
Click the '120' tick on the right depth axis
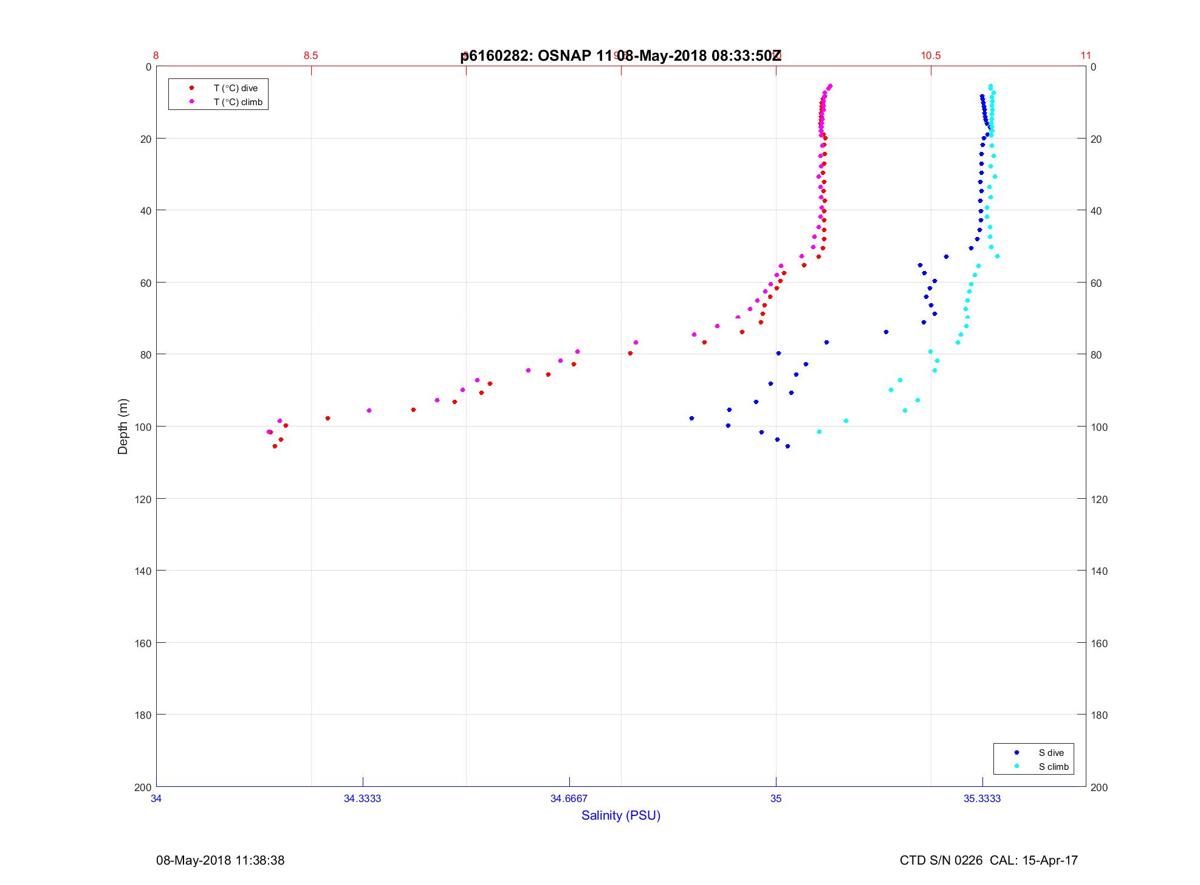pyautogui.click(x=1100, y=499)
